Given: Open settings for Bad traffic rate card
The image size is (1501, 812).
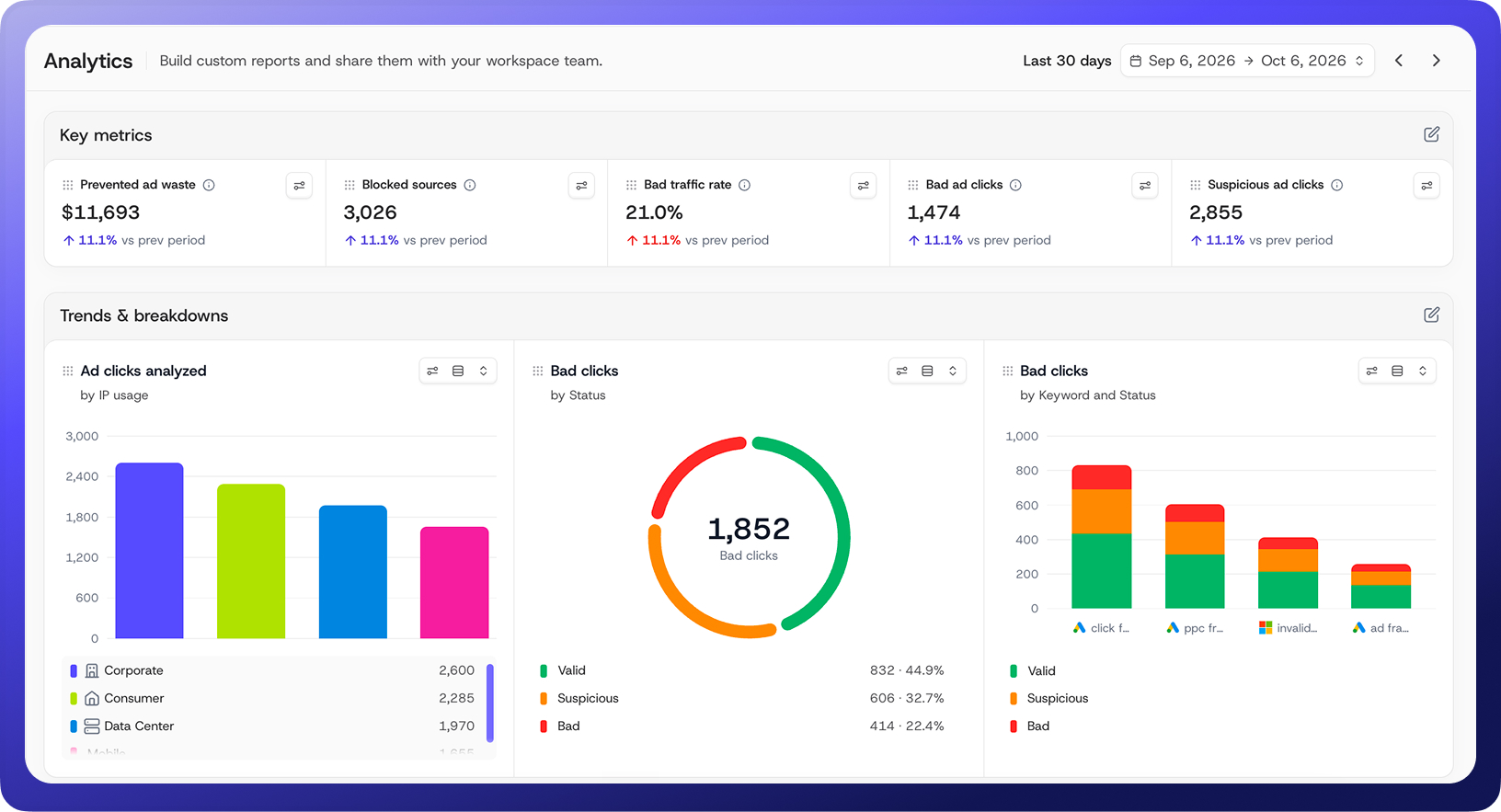Looking at the screenshot, I should click(863, 186).
